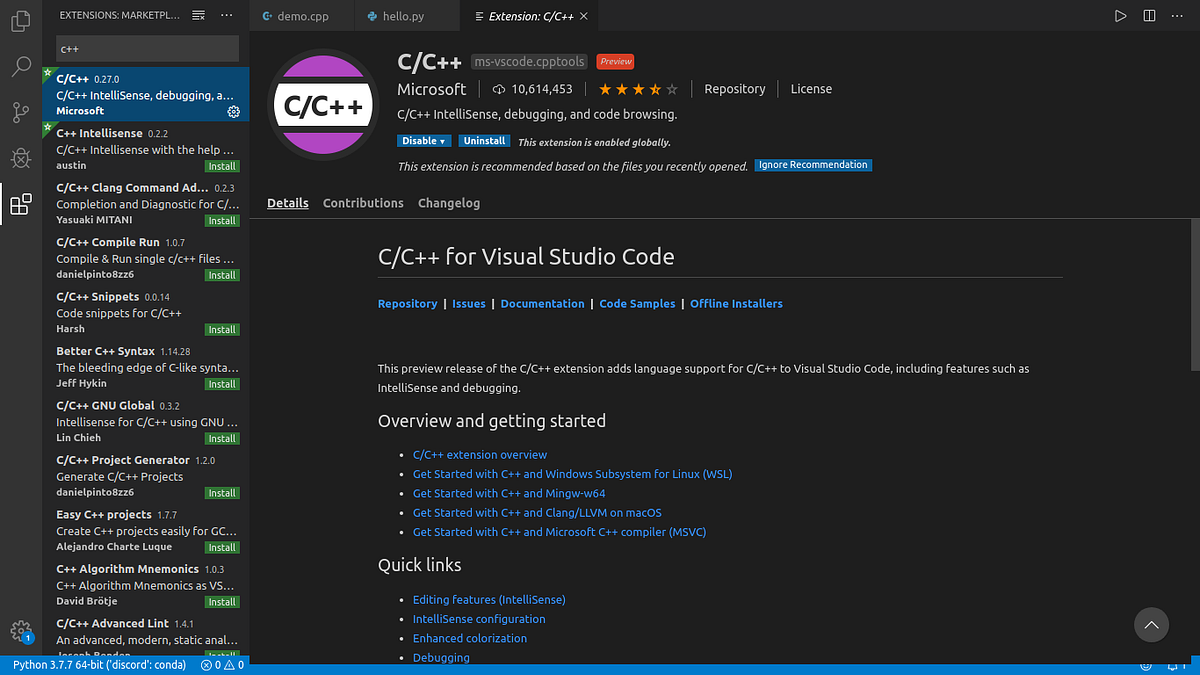The image size is (1200, 675).
Task: Switch to the Changelog tab
Action: point(449,203)
